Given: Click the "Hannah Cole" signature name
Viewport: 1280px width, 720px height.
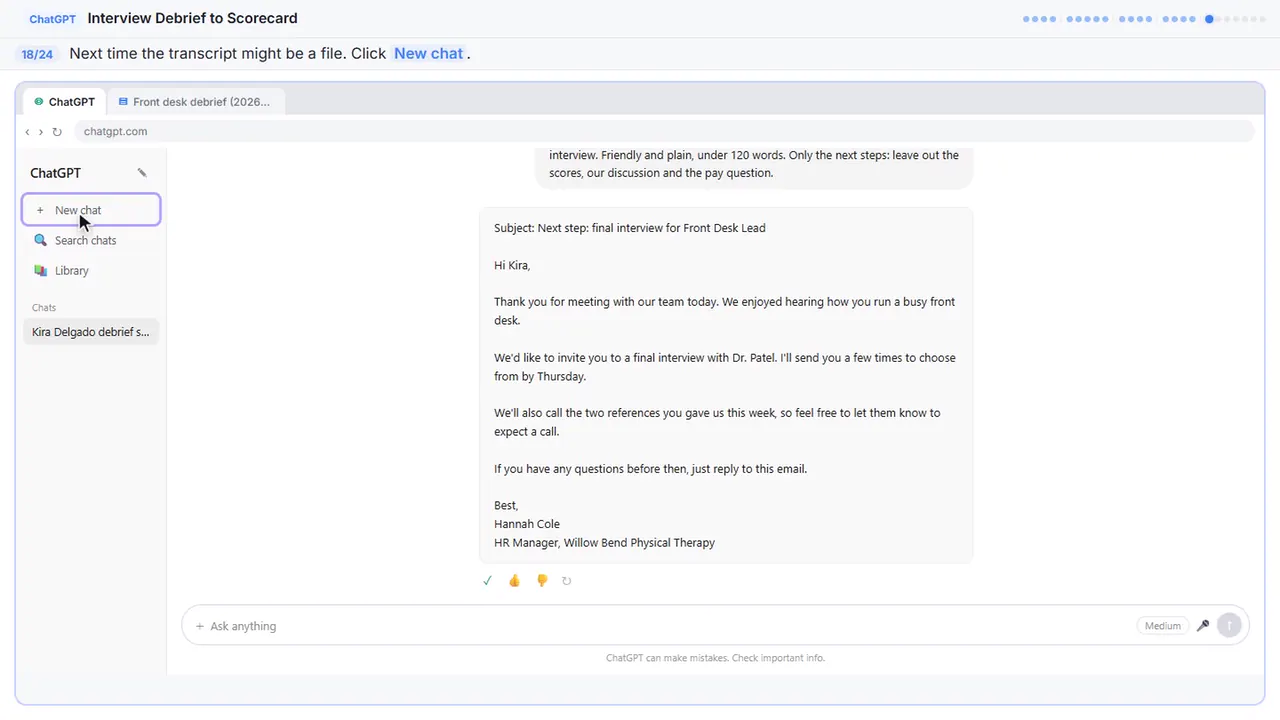Looking at the screenshot, I should tap(527, 524).
